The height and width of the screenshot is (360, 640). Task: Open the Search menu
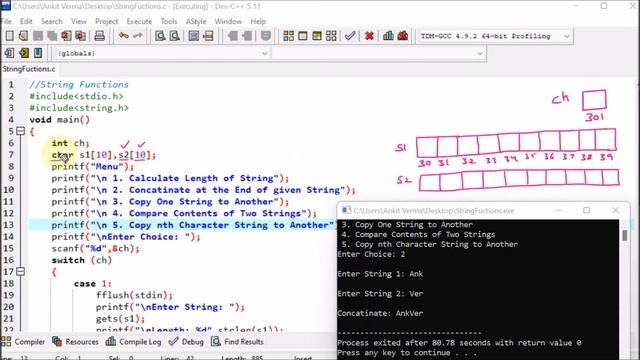pos(51,21)
